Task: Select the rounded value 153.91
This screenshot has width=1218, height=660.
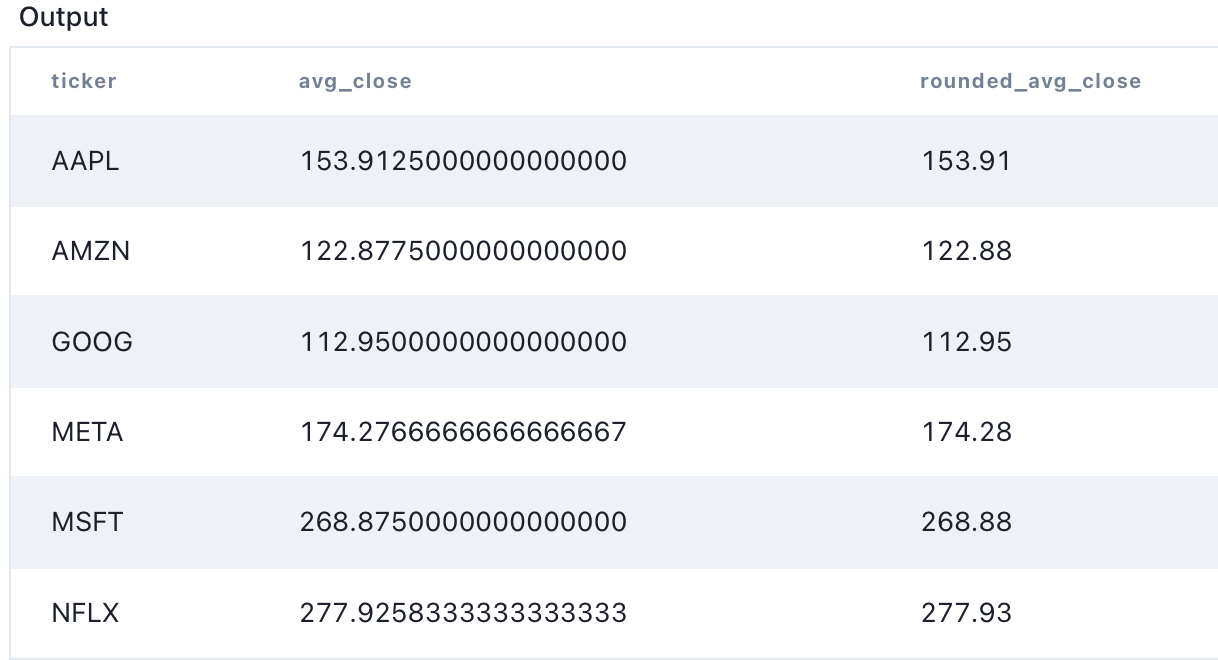Action: (966, 161)
